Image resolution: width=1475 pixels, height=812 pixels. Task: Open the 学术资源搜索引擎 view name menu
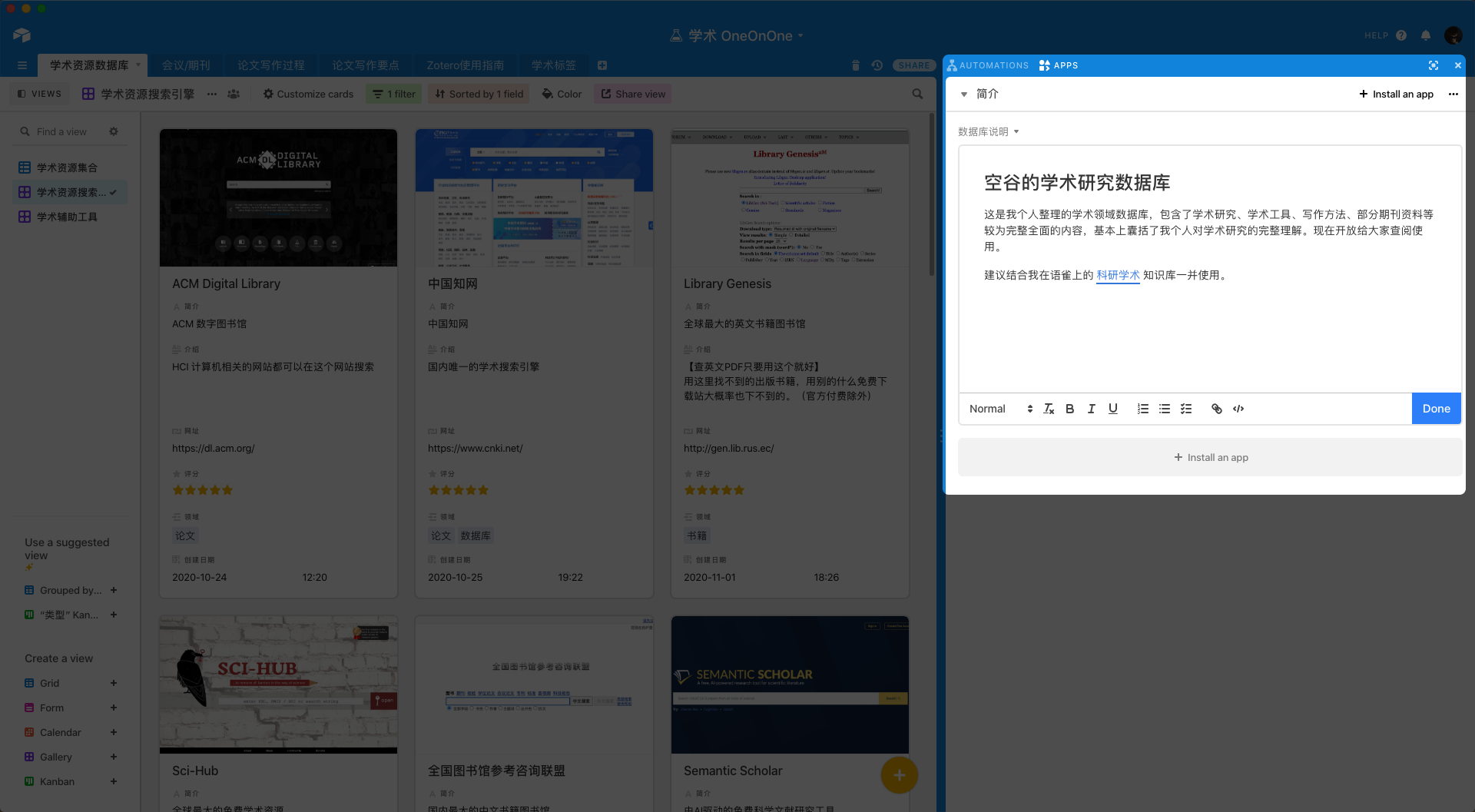[x=138, y=94]
